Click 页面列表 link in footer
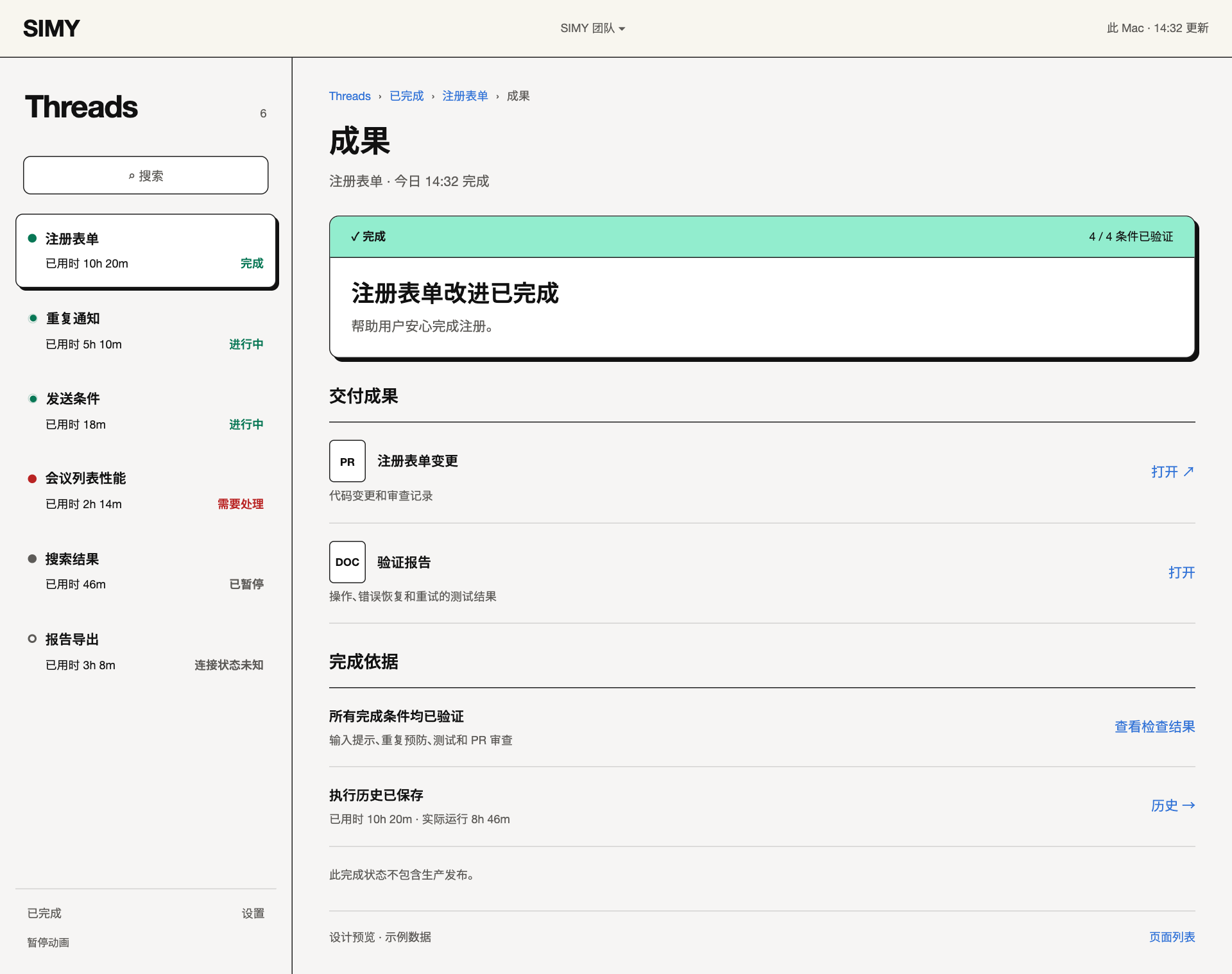The width and height of the screenshot is (1232, 974). coord(1172,937)
